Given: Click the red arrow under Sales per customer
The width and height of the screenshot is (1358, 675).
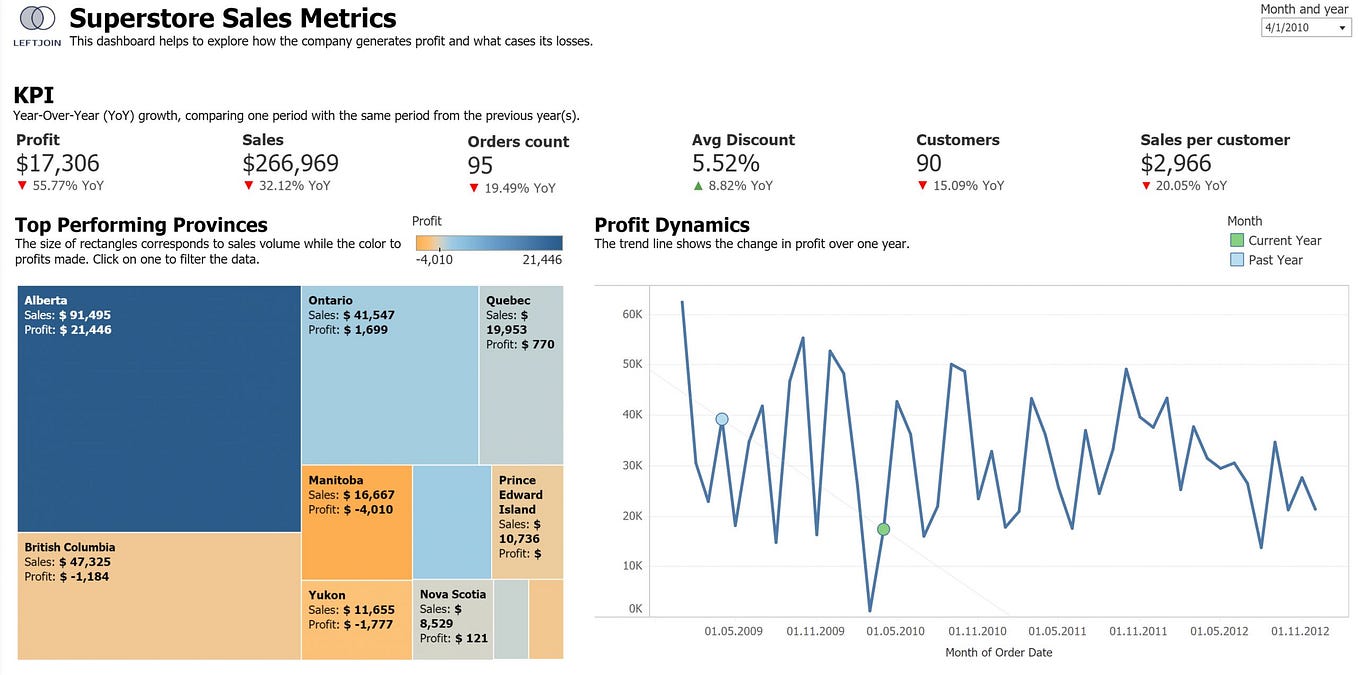Looking at the screenshot, I should click(1145, 186).
